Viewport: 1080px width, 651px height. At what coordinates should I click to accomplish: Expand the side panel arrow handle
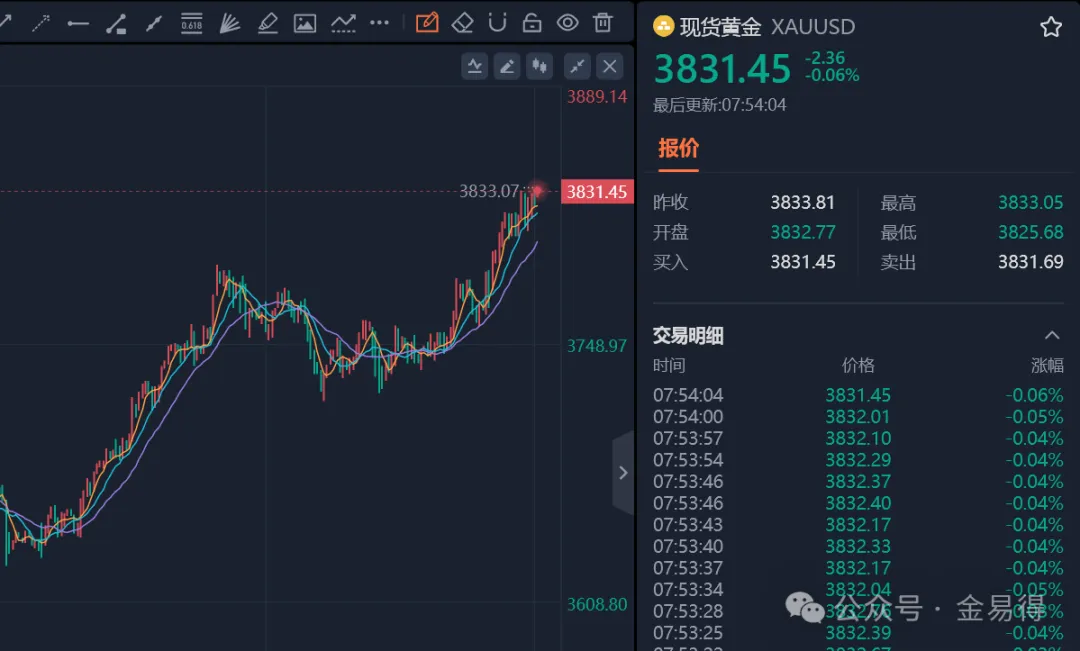coord(623,473)
